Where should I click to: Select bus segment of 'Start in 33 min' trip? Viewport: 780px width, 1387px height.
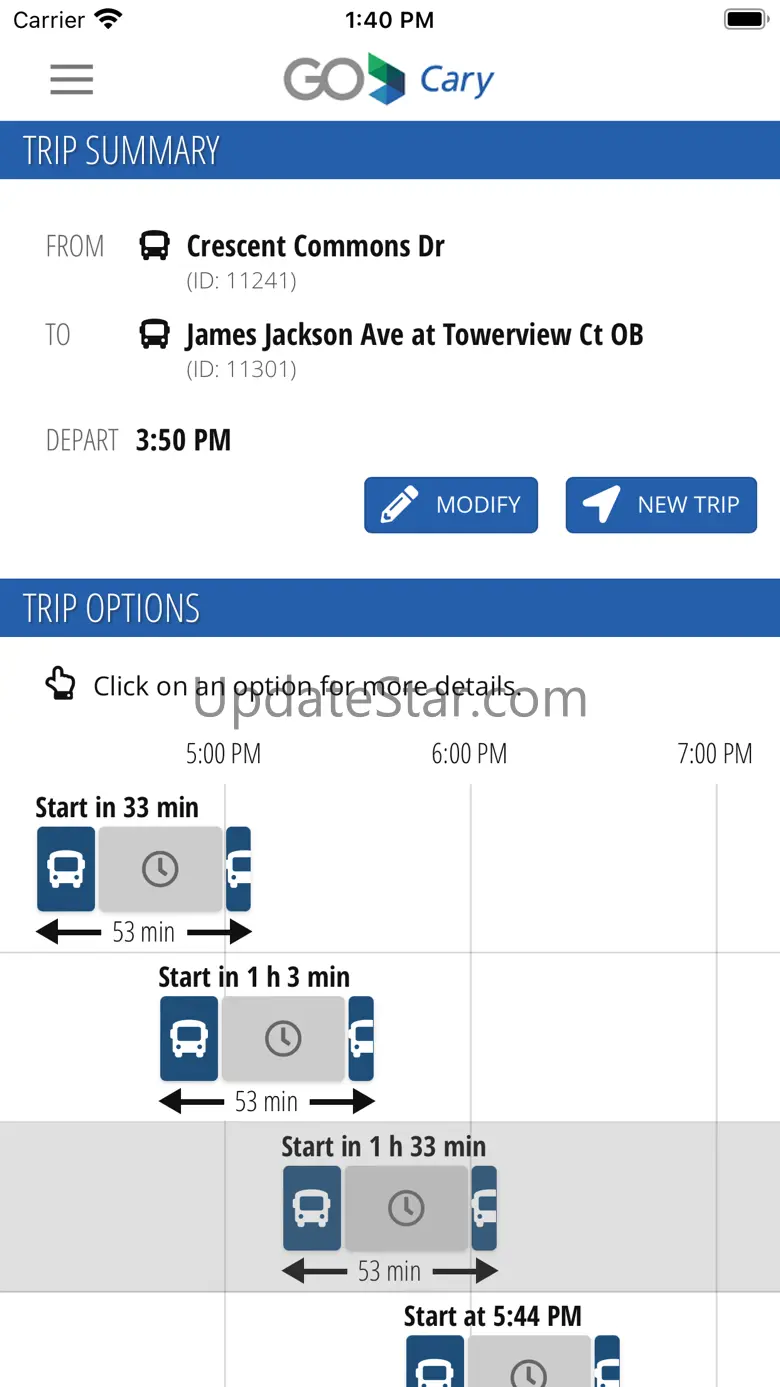66,869
